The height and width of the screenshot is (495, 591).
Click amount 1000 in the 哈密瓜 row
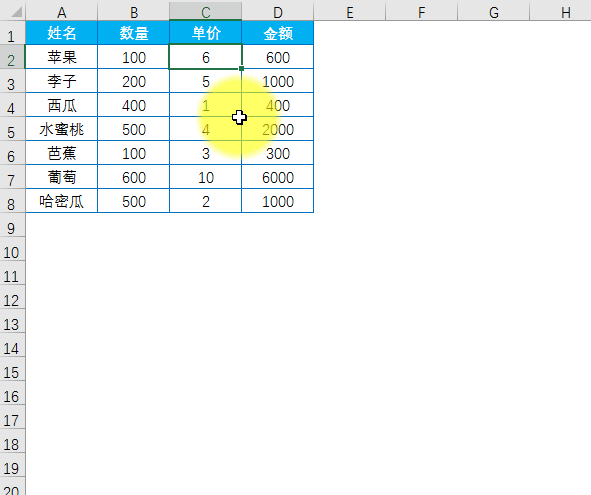[277, 201]
